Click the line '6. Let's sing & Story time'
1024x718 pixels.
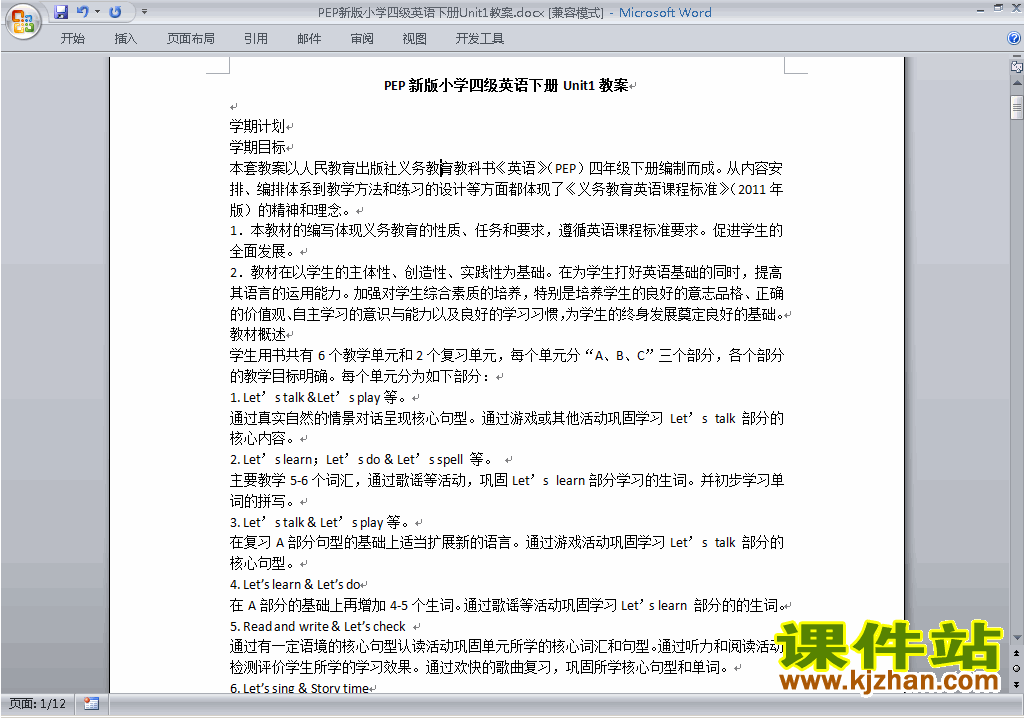299,688
